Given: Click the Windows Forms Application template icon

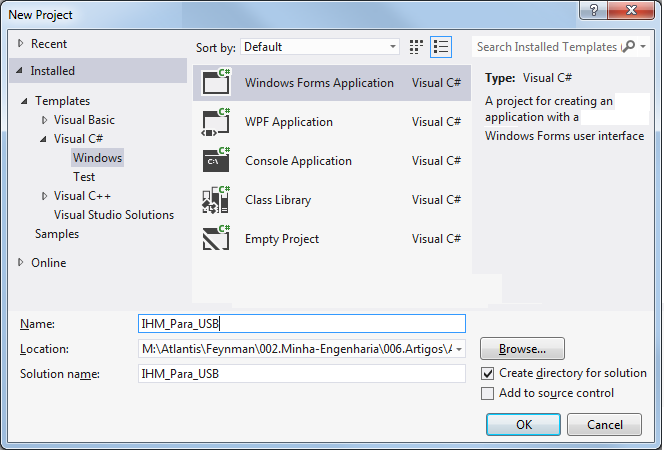Looking at the screenshot, I should click(x=216, y=82).
